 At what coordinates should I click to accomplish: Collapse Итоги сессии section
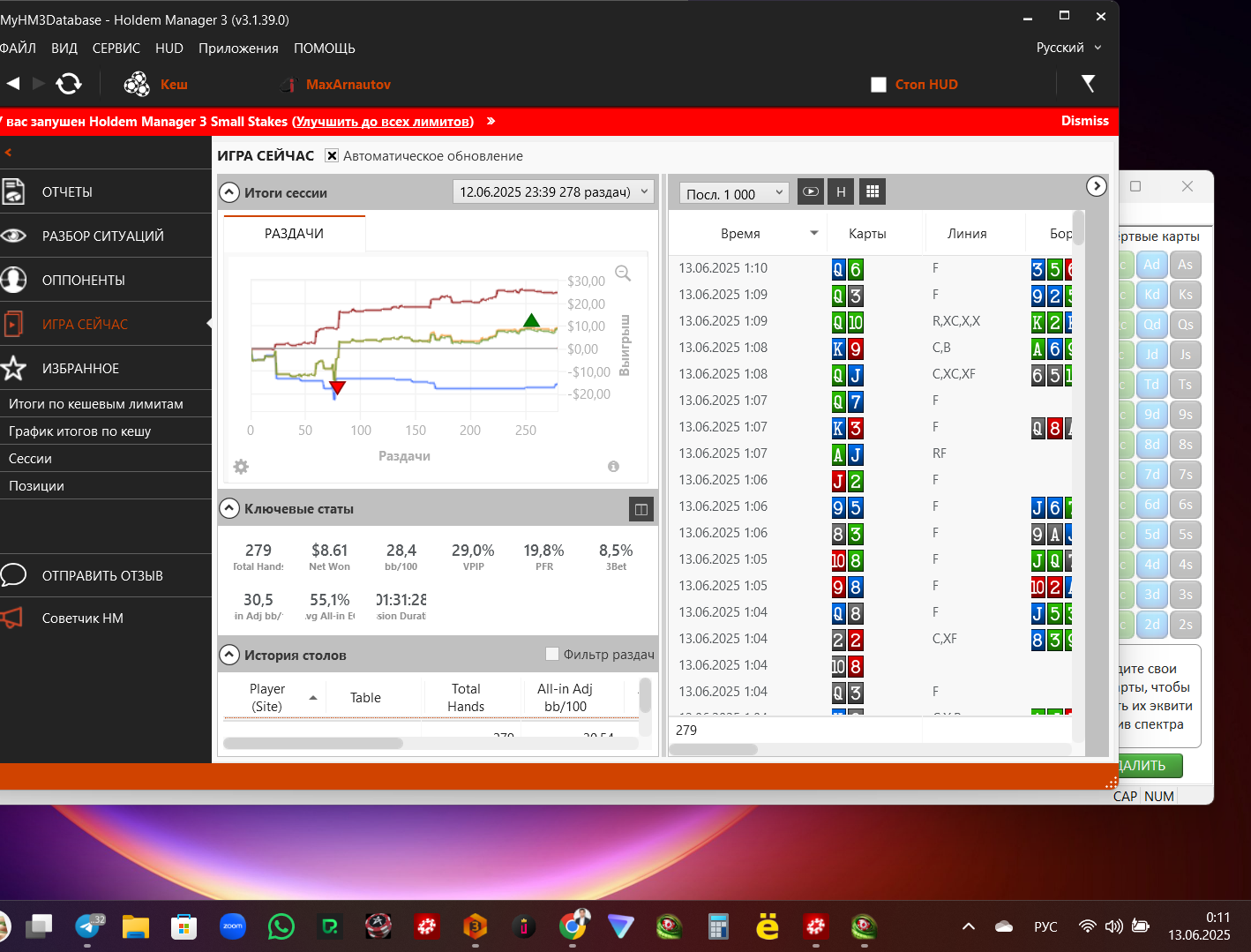[229, 192]
